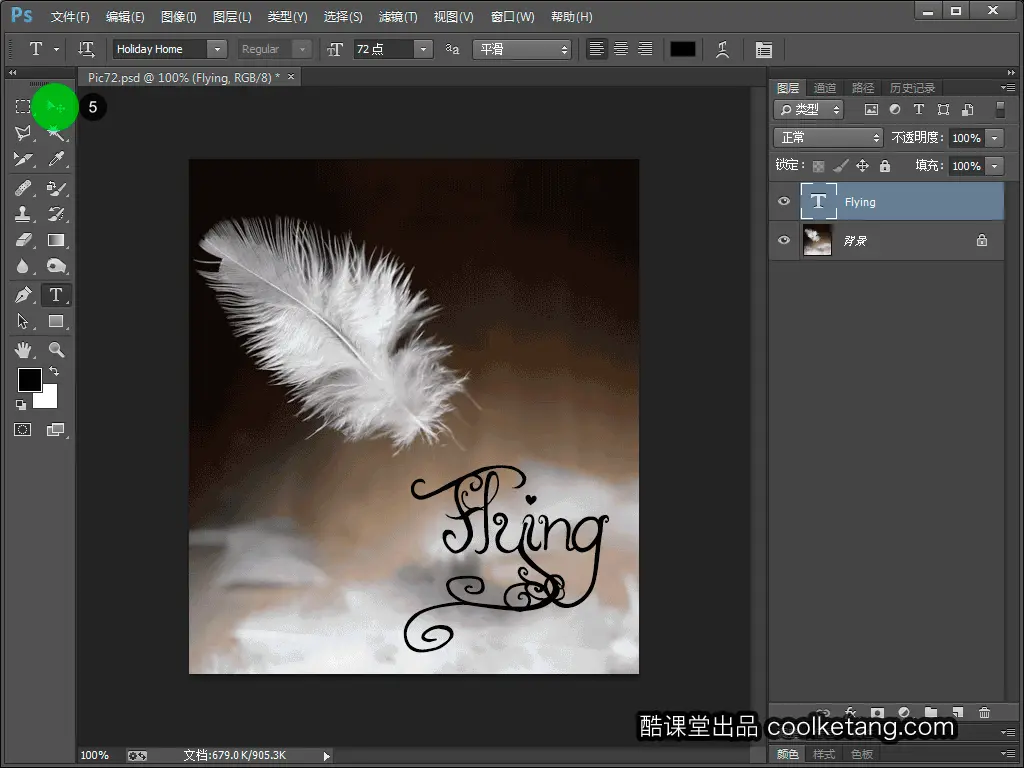Image resolution: width=1024 pixels, height=768 pixels.
Task: Hide the Flying text layer
Action: 784,201
